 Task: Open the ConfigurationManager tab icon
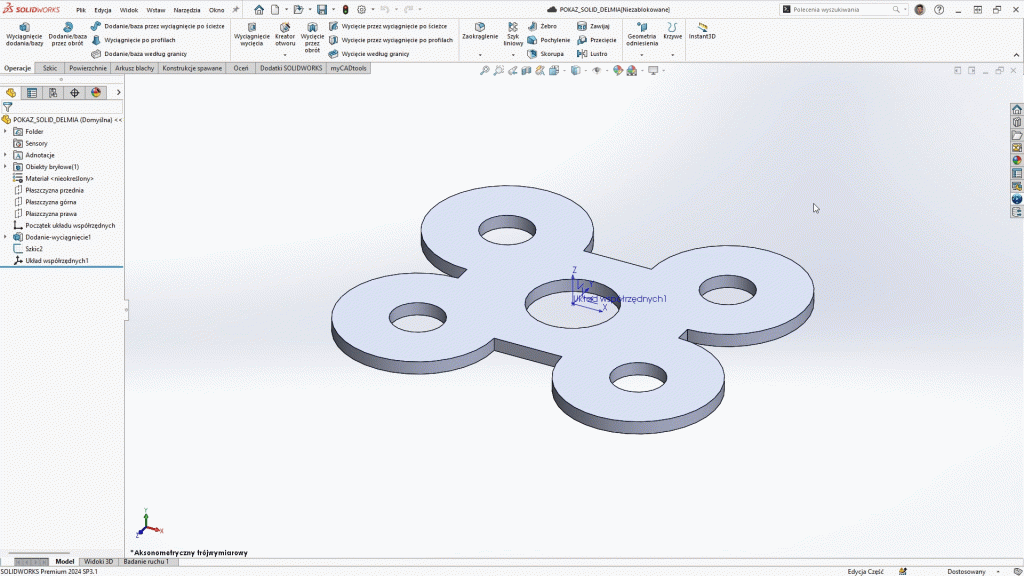(53, 93)
